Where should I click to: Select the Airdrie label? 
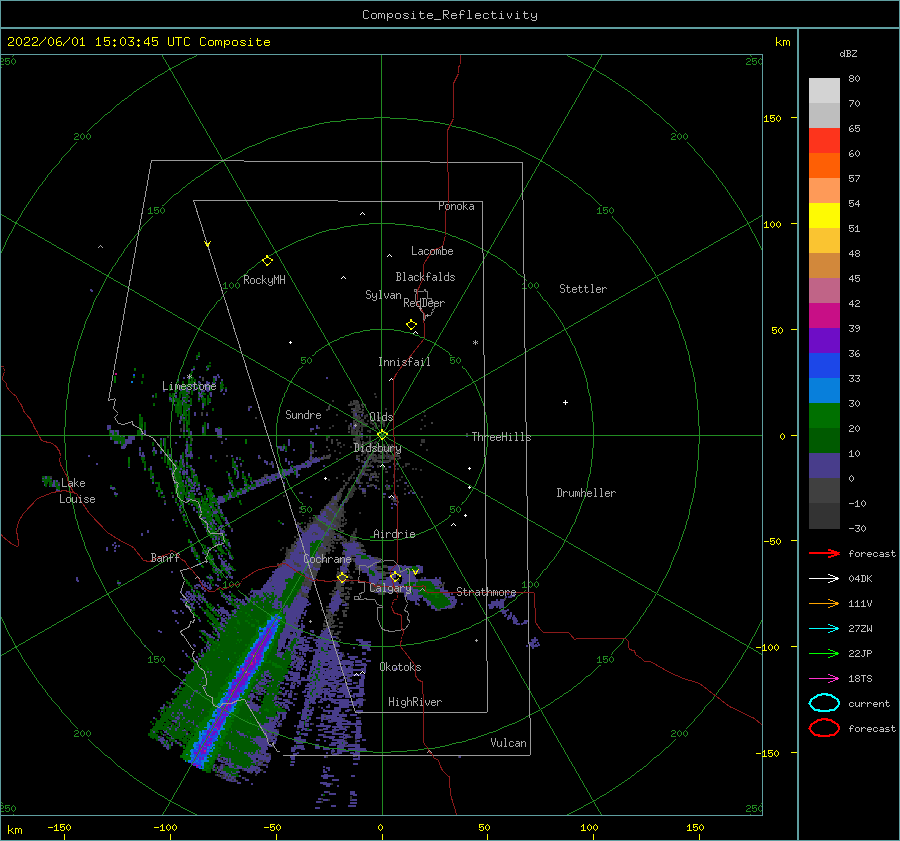pyautogui.click(x=394, y=534)
